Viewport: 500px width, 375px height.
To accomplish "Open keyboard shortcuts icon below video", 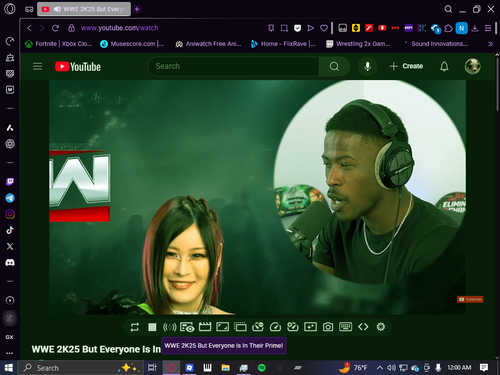I will 345,327.
